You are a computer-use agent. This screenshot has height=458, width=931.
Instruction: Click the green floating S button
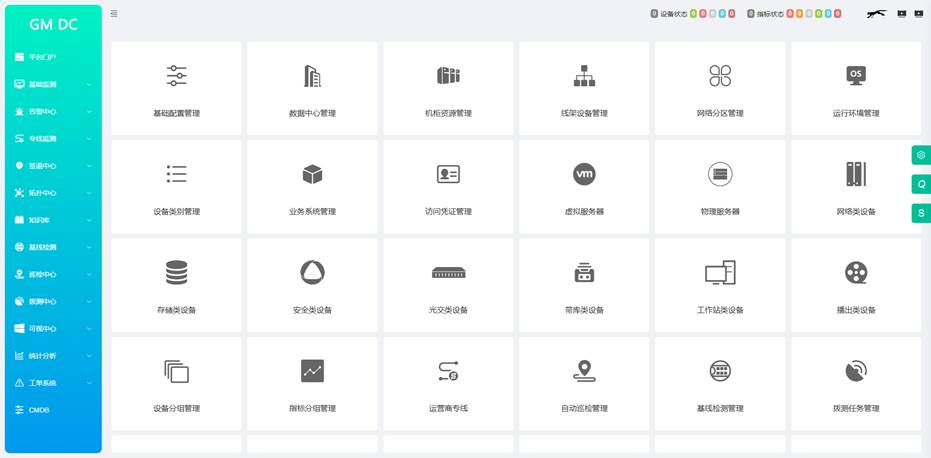point(921,213)
